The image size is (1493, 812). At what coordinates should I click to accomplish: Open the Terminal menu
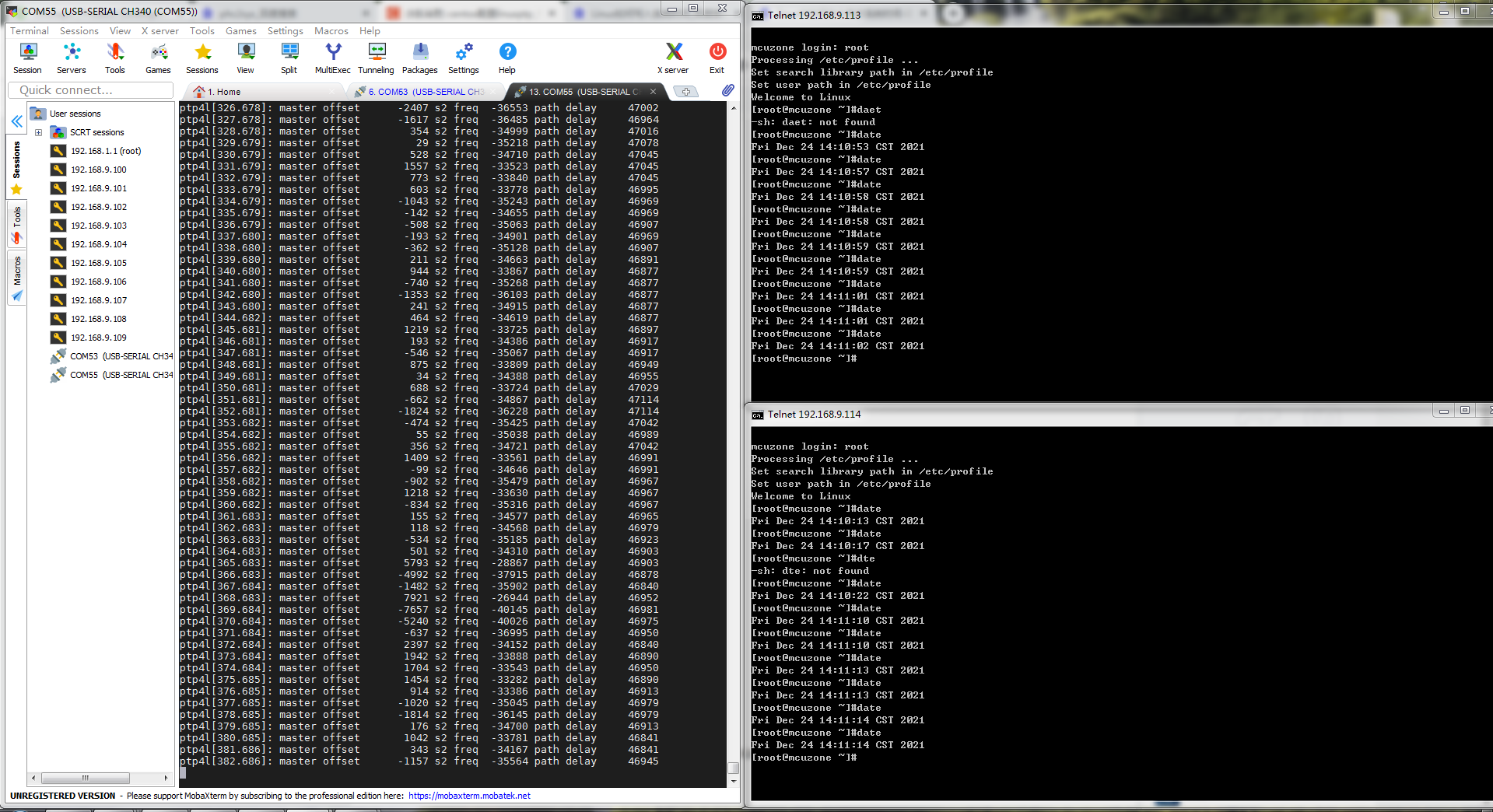coord(30,30)
